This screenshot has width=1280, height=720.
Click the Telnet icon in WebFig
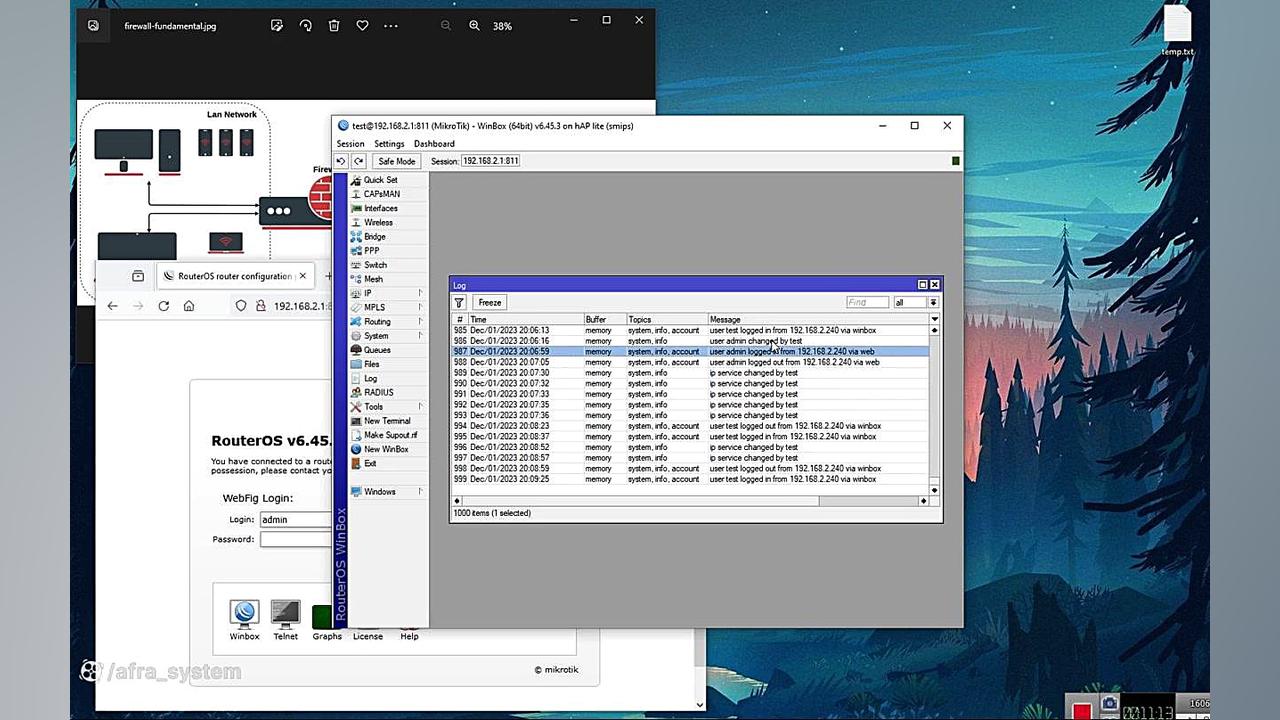pyautogui.click(x=285, y=613)
